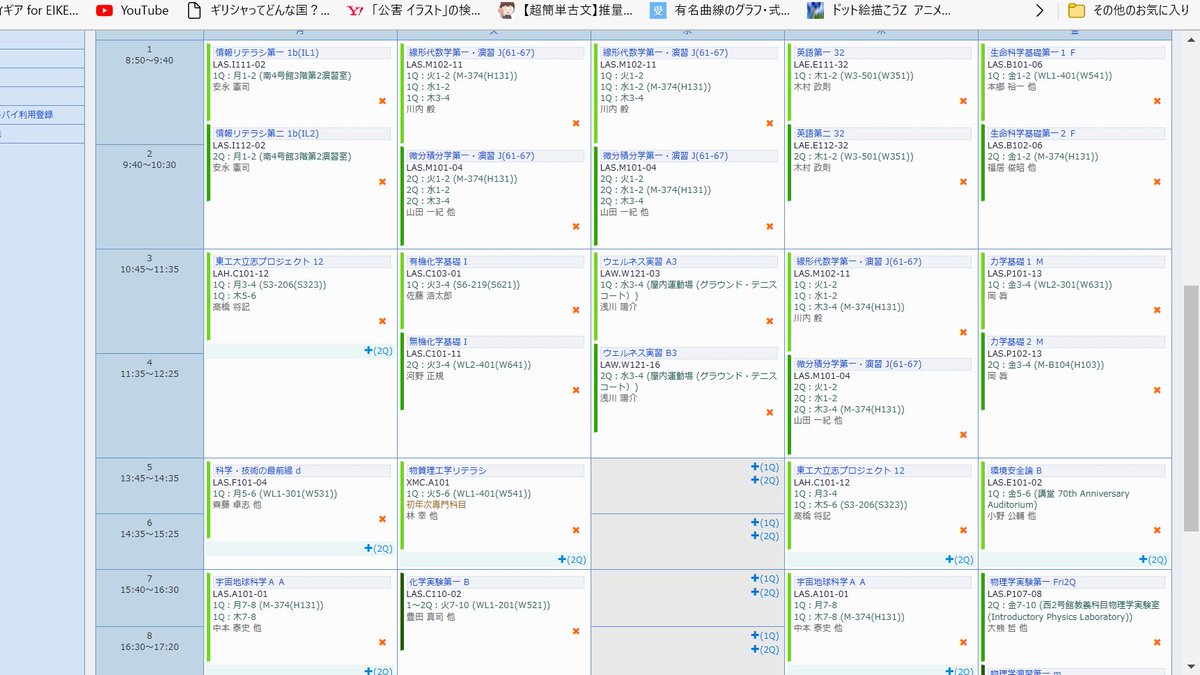Delete the 英語第一 32 entry via X icon
The width and height of the screenshot is (1200, 675).
click(x=963, y=101)
